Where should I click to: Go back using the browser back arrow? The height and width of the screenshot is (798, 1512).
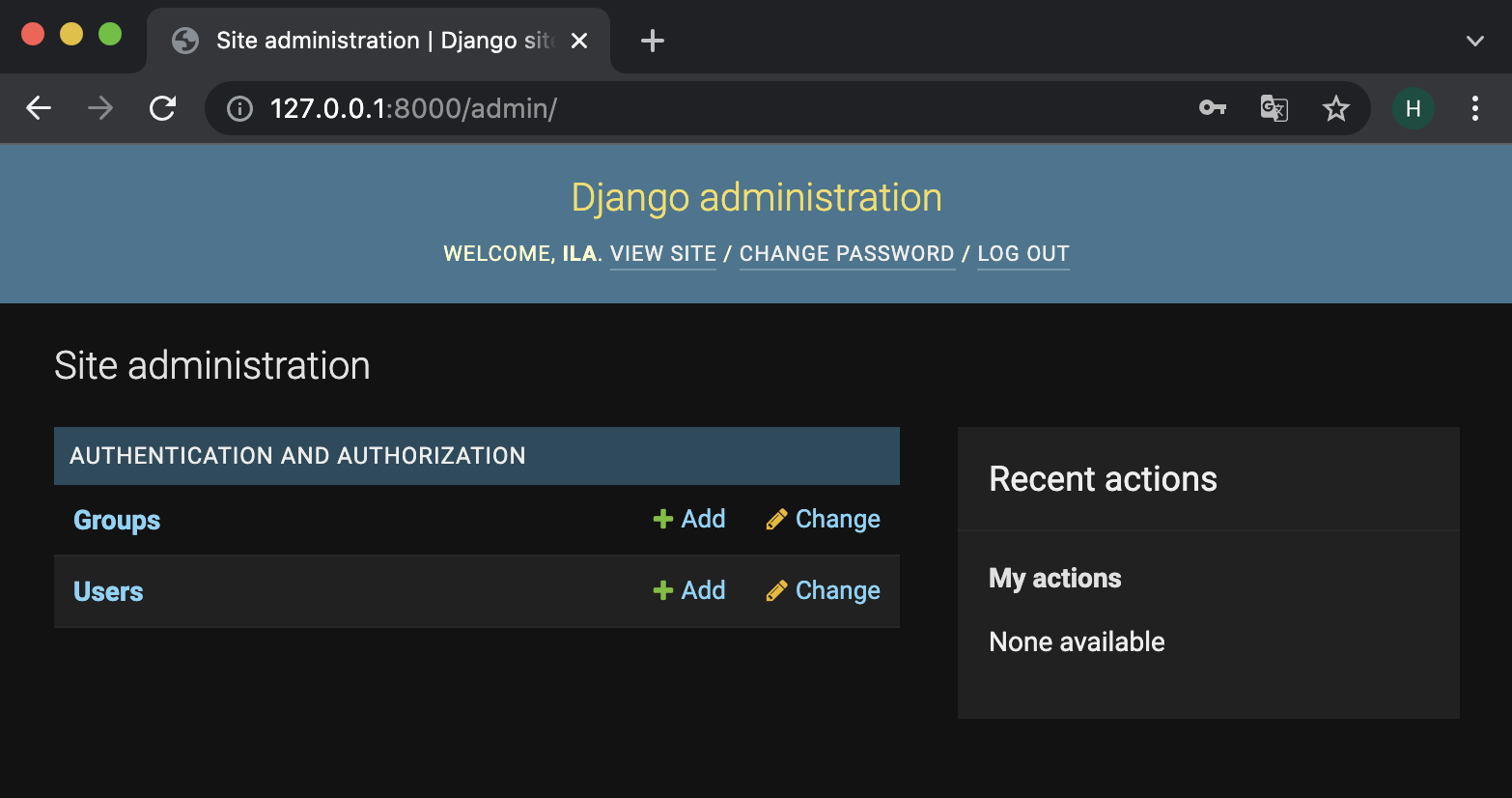(39, 108)
